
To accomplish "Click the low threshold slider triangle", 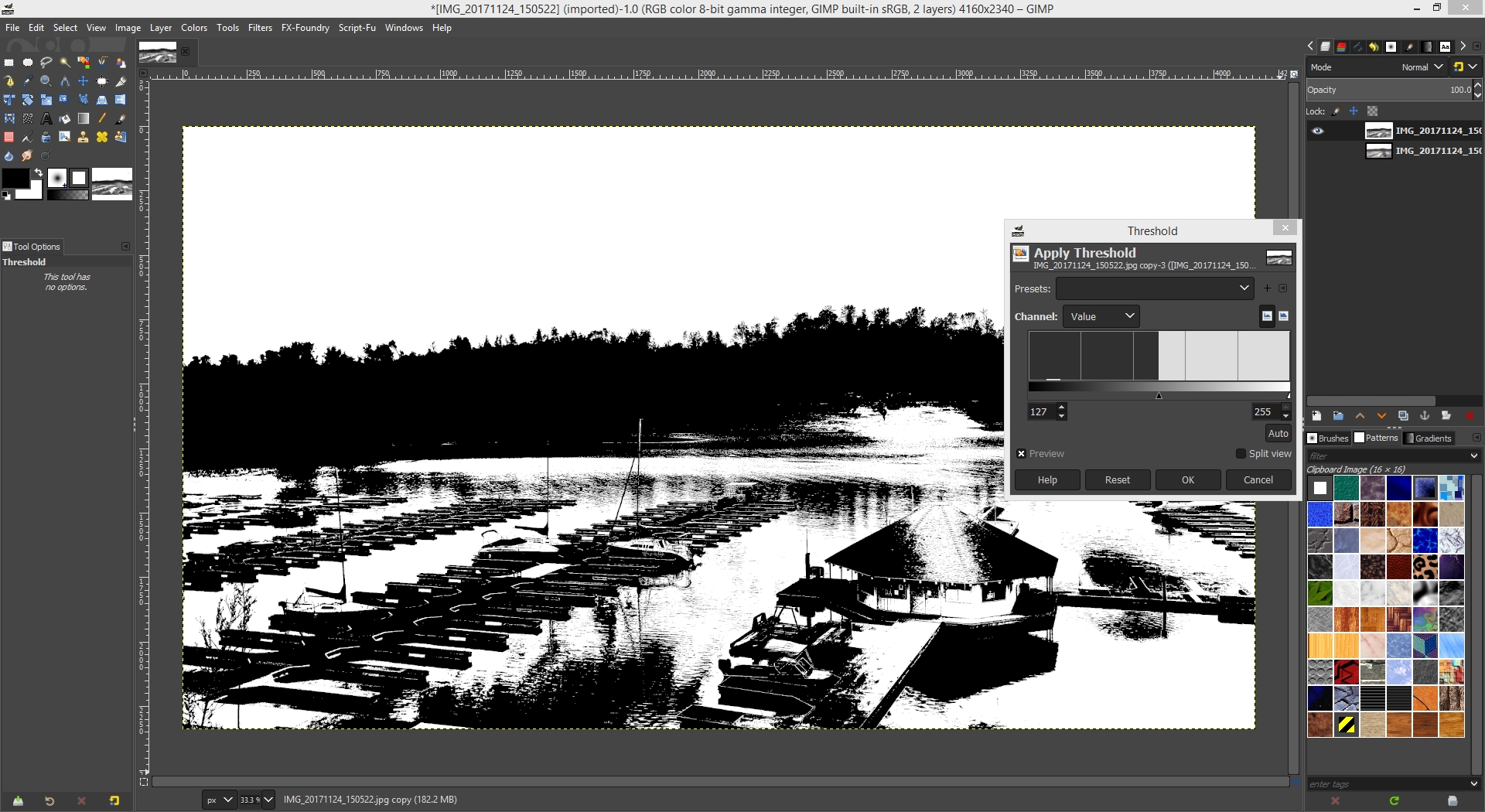I will tap(1159, 396).
